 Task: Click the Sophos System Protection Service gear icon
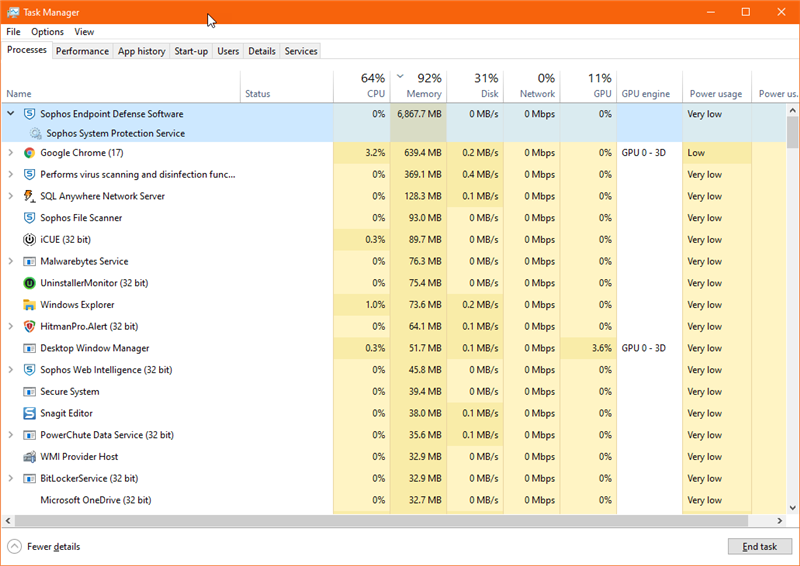coord(35,133)
